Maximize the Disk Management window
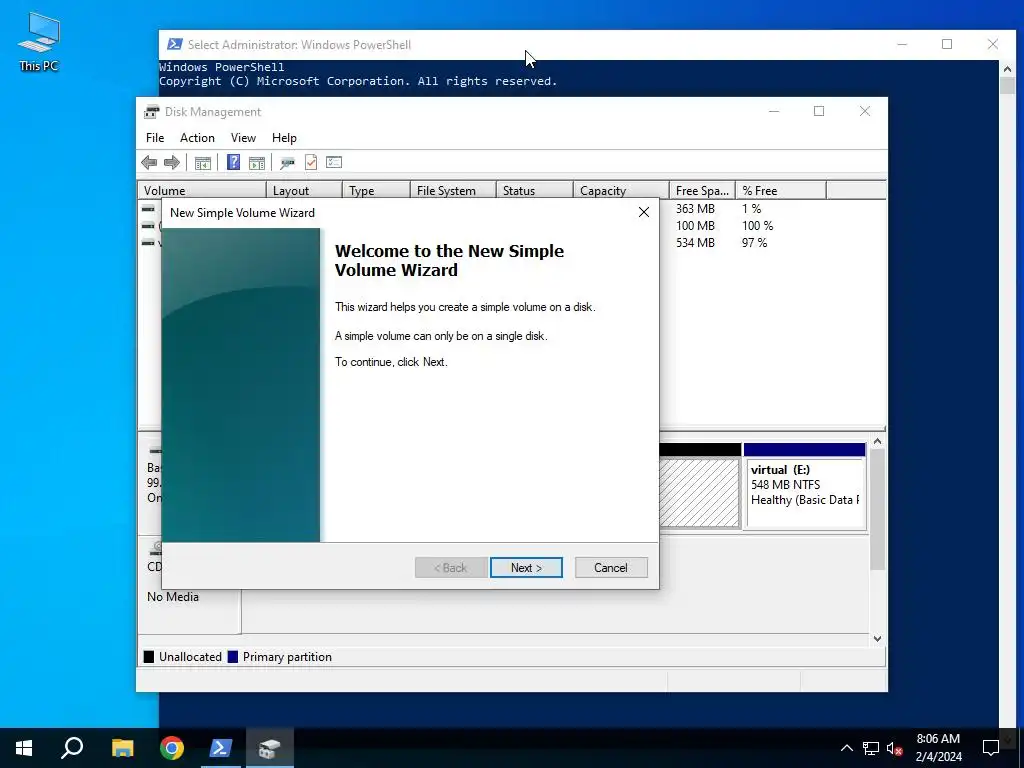This screenshot has height=768, width=1024. [x=819, y=112]
